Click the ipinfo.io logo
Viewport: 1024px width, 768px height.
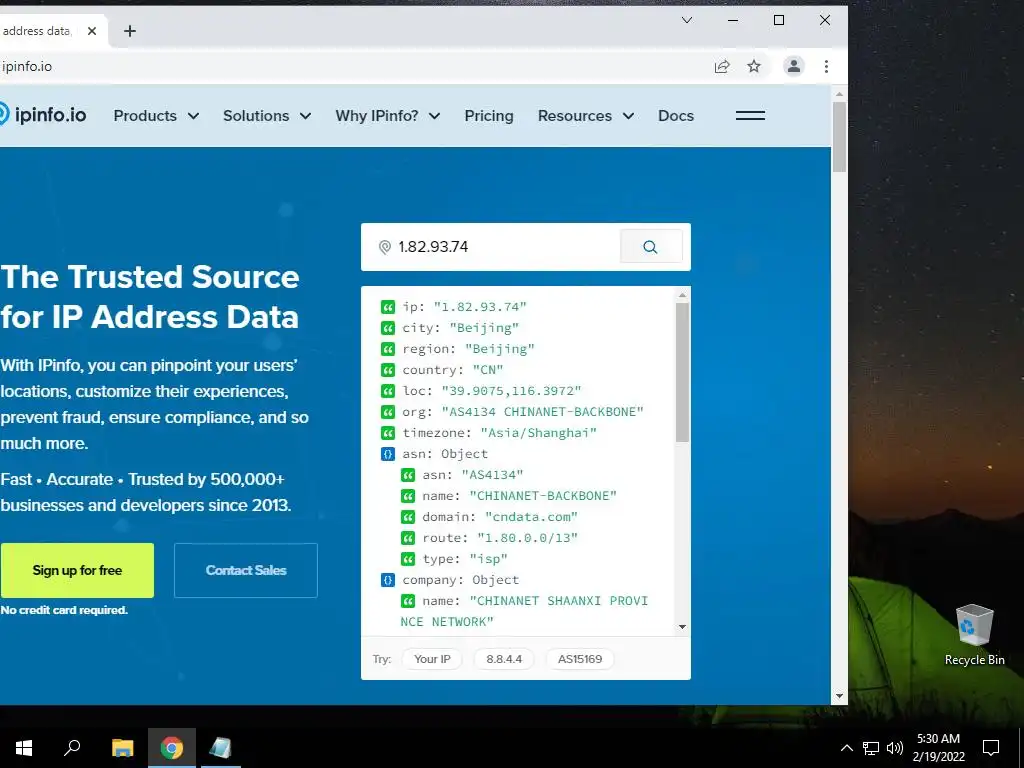click(x=43, y=115)
